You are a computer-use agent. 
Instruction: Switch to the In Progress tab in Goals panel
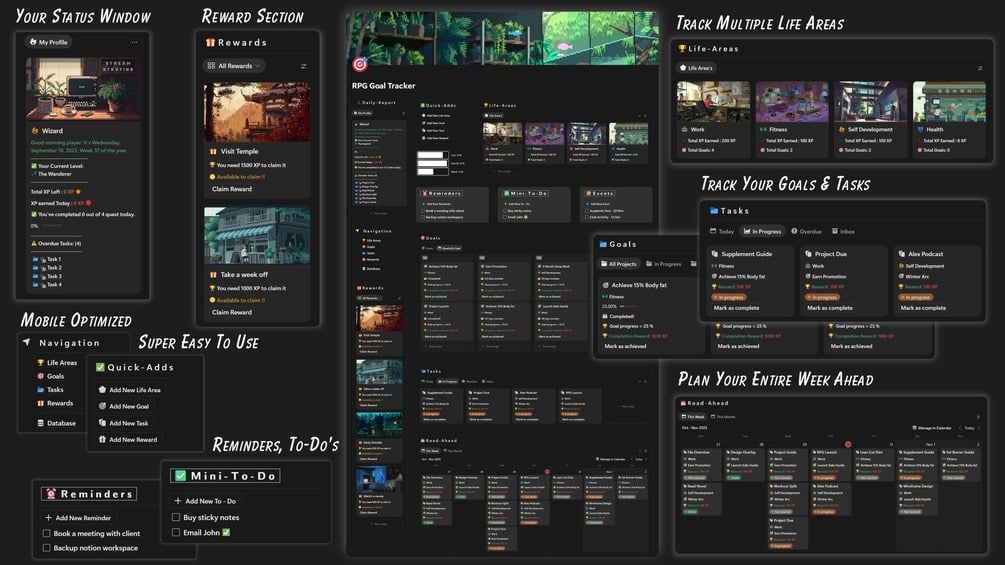click(663, 264)
